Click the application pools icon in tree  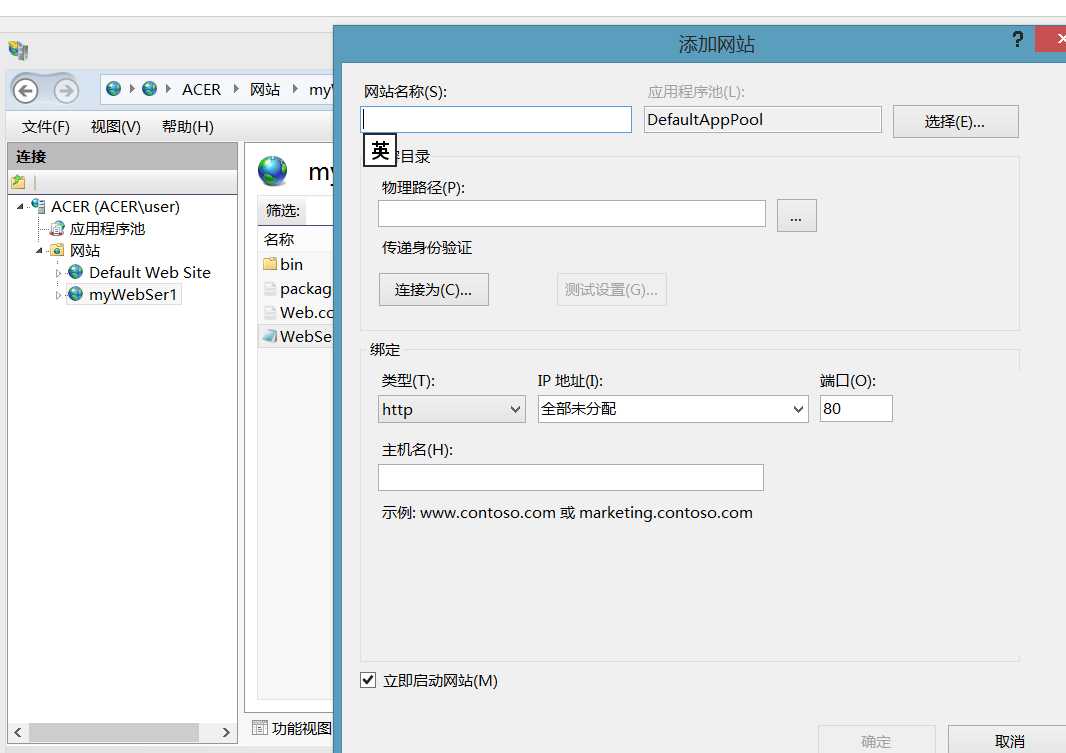click(x=58, y=228)
